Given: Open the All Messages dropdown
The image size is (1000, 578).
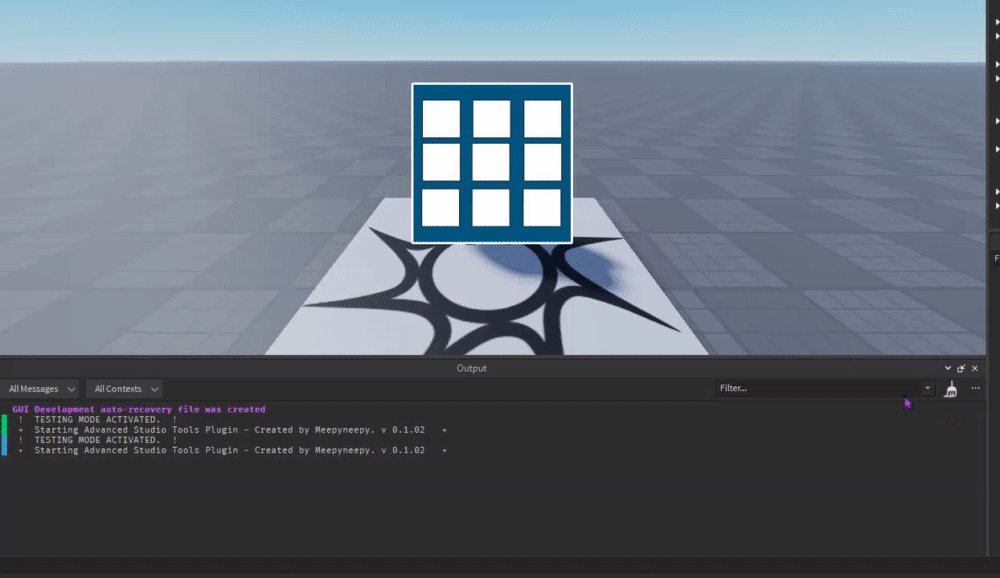Looking at the screenshot, I should (x=41, y=389).
